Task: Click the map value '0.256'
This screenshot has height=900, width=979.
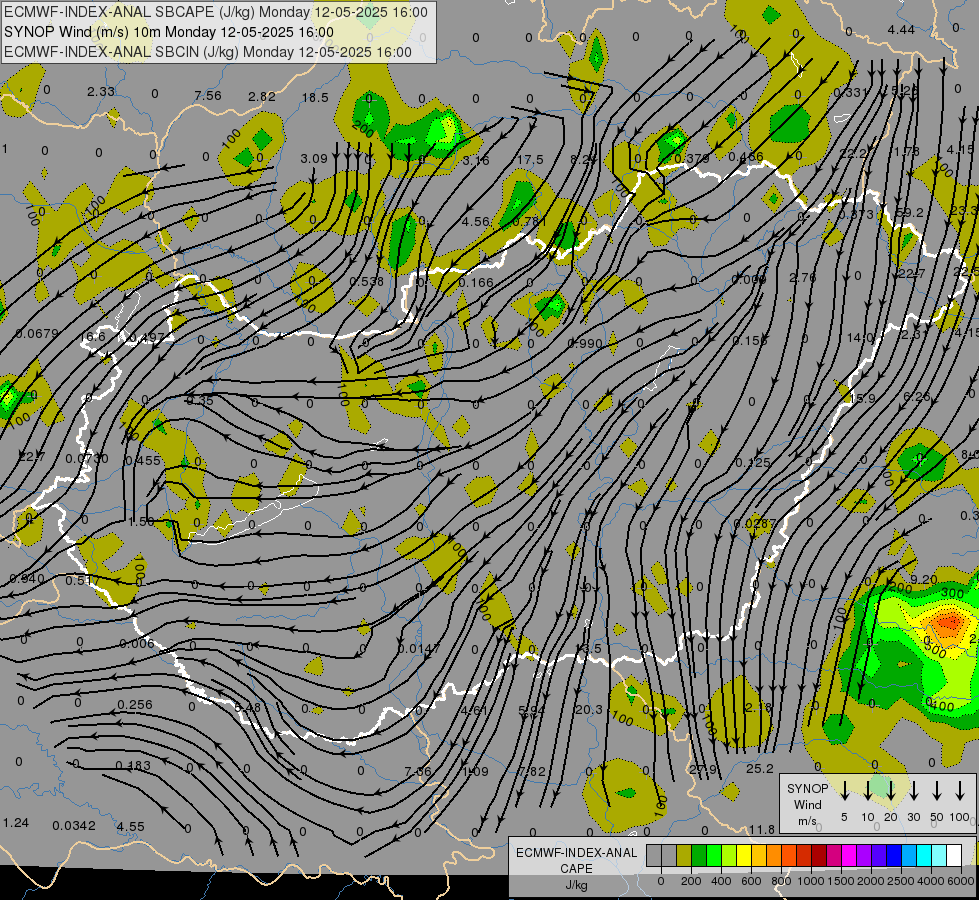Action: [135, 704]
